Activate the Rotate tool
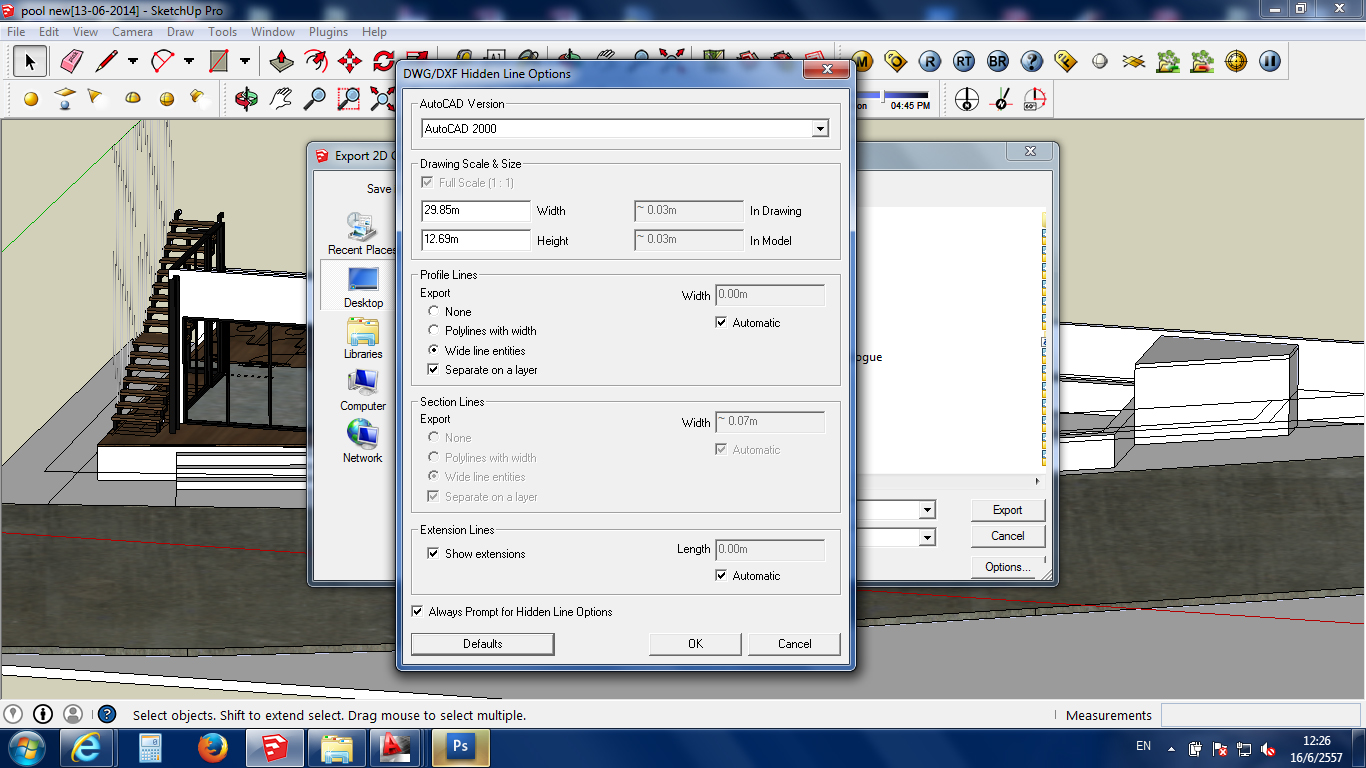Image resolution: width=1366 pixels, height=768 pixels. (x=383, y=62)
